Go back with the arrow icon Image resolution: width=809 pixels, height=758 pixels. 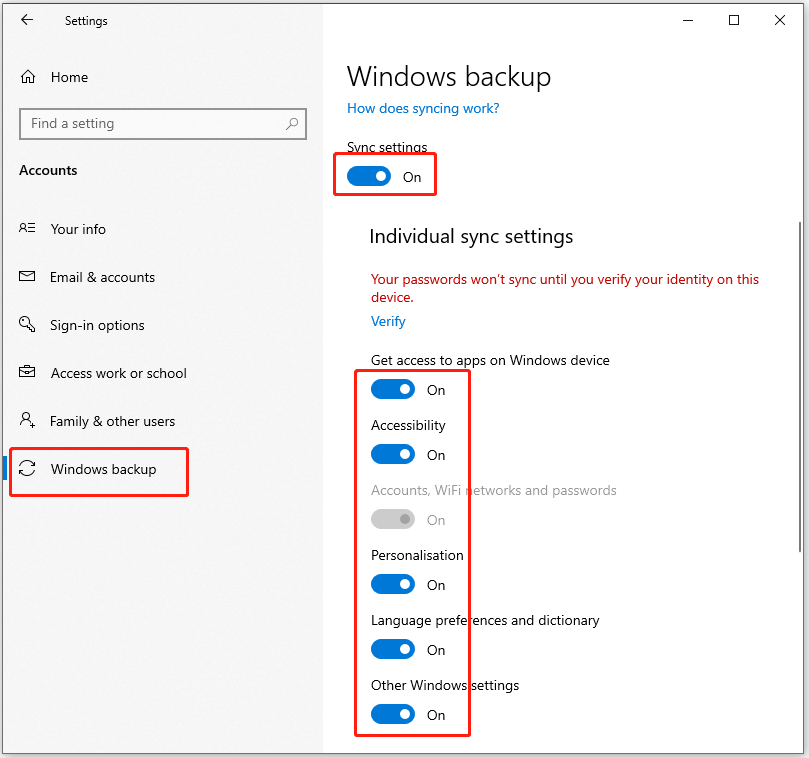point(27,20)
